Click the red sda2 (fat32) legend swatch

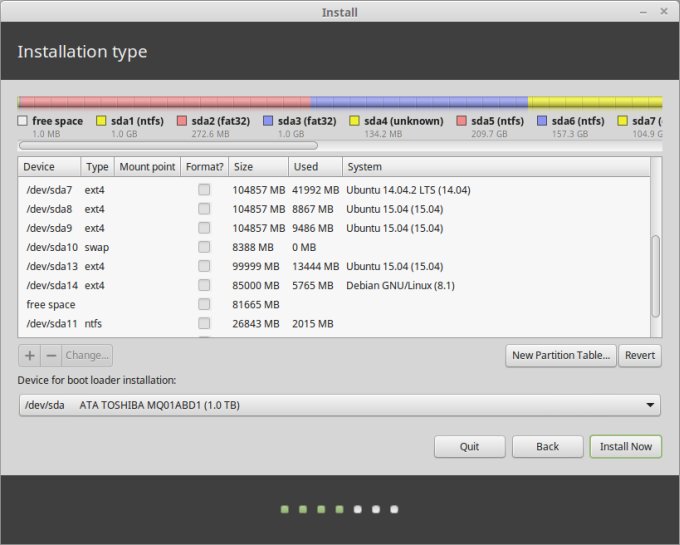coord(182,121)
